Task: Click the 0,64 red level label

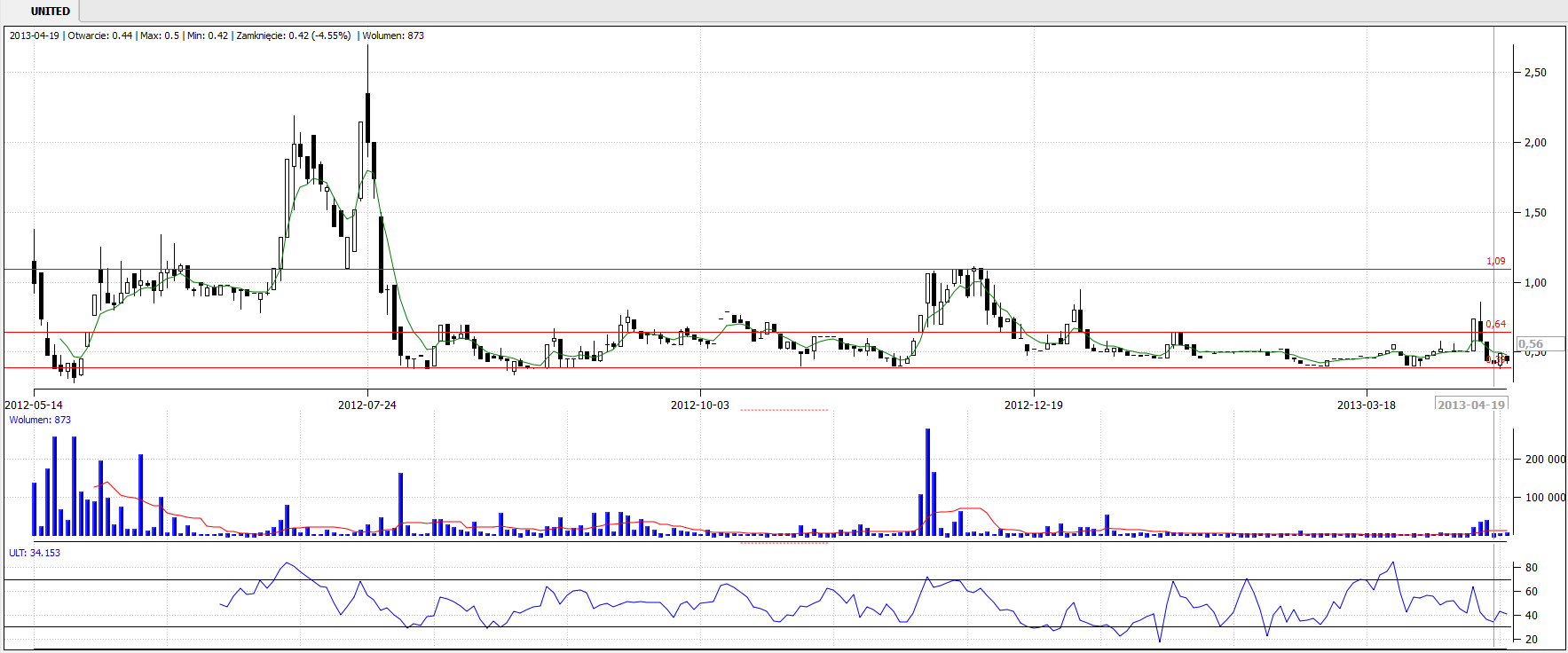Action: (1495, 325)
